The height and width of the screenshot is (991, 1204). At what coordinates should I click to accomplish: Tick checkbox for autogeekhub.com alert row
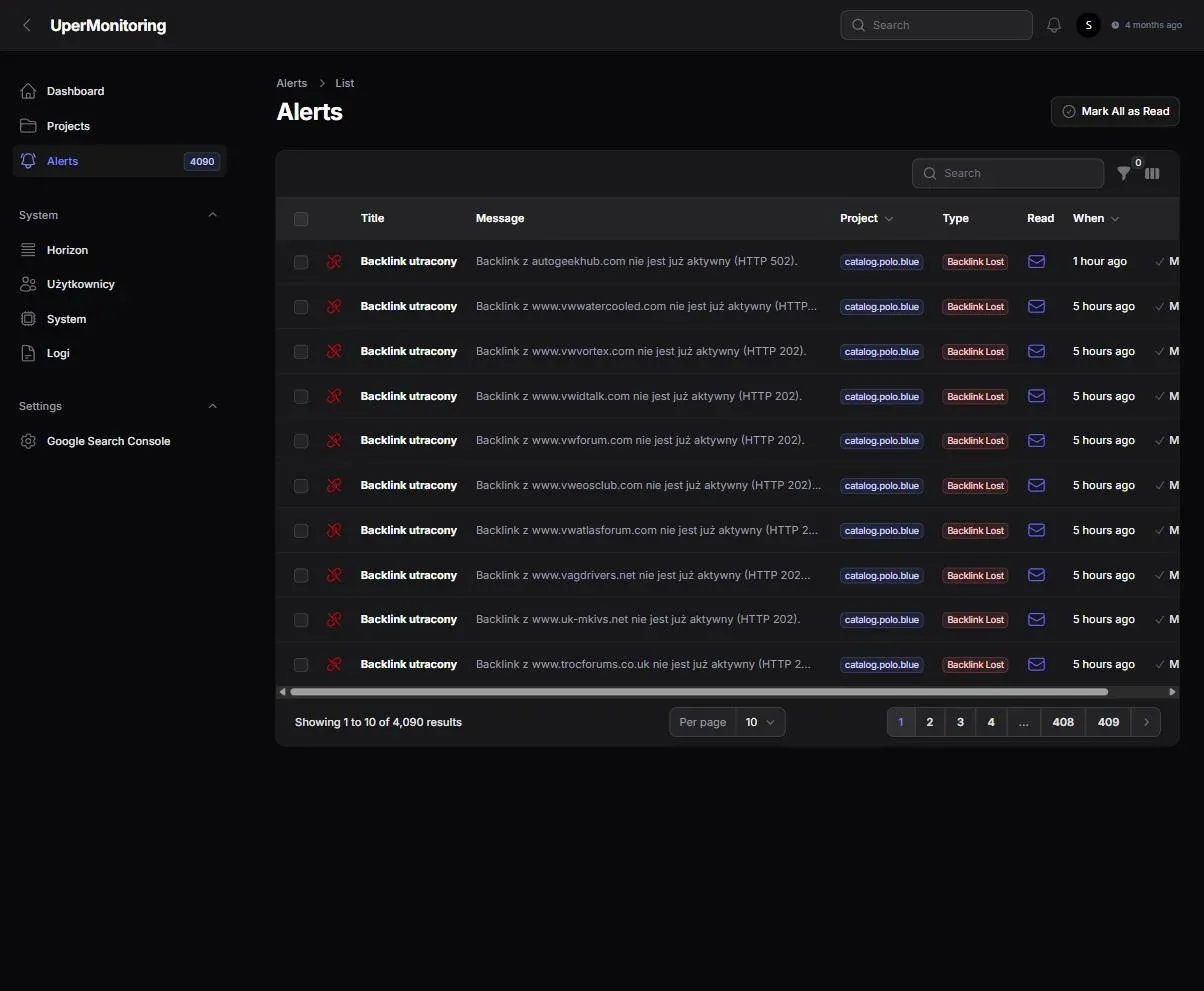(301, 262)
